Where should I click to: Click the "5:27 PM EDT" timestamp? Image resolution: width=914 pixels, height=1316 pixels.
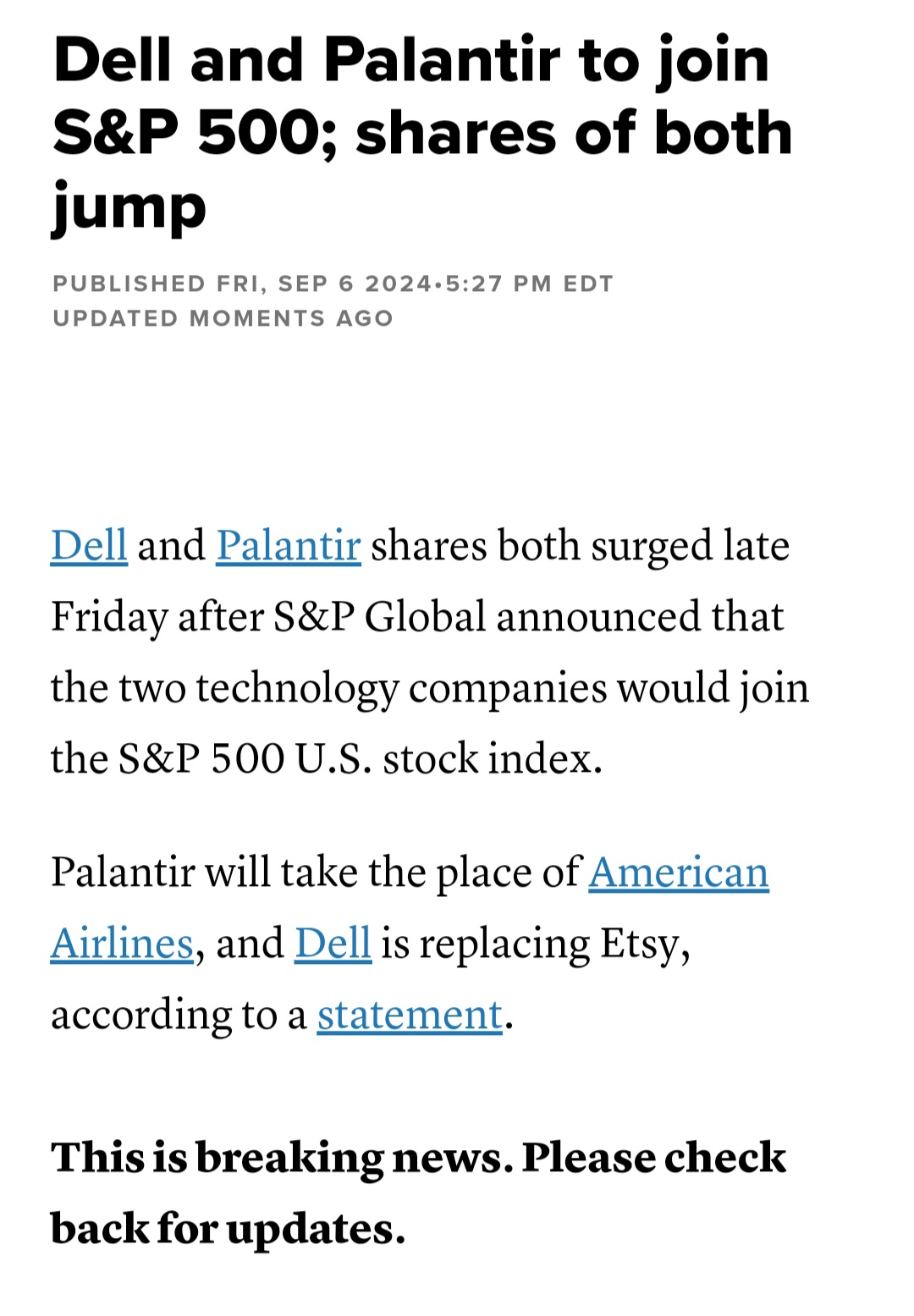[528, 284]
